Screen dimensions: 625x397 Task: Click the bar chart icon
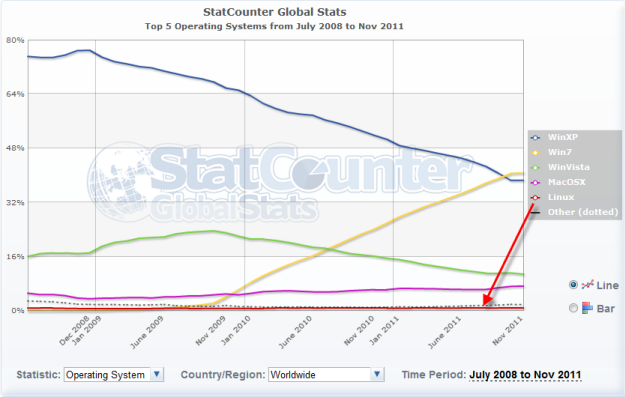coord(587,308)
